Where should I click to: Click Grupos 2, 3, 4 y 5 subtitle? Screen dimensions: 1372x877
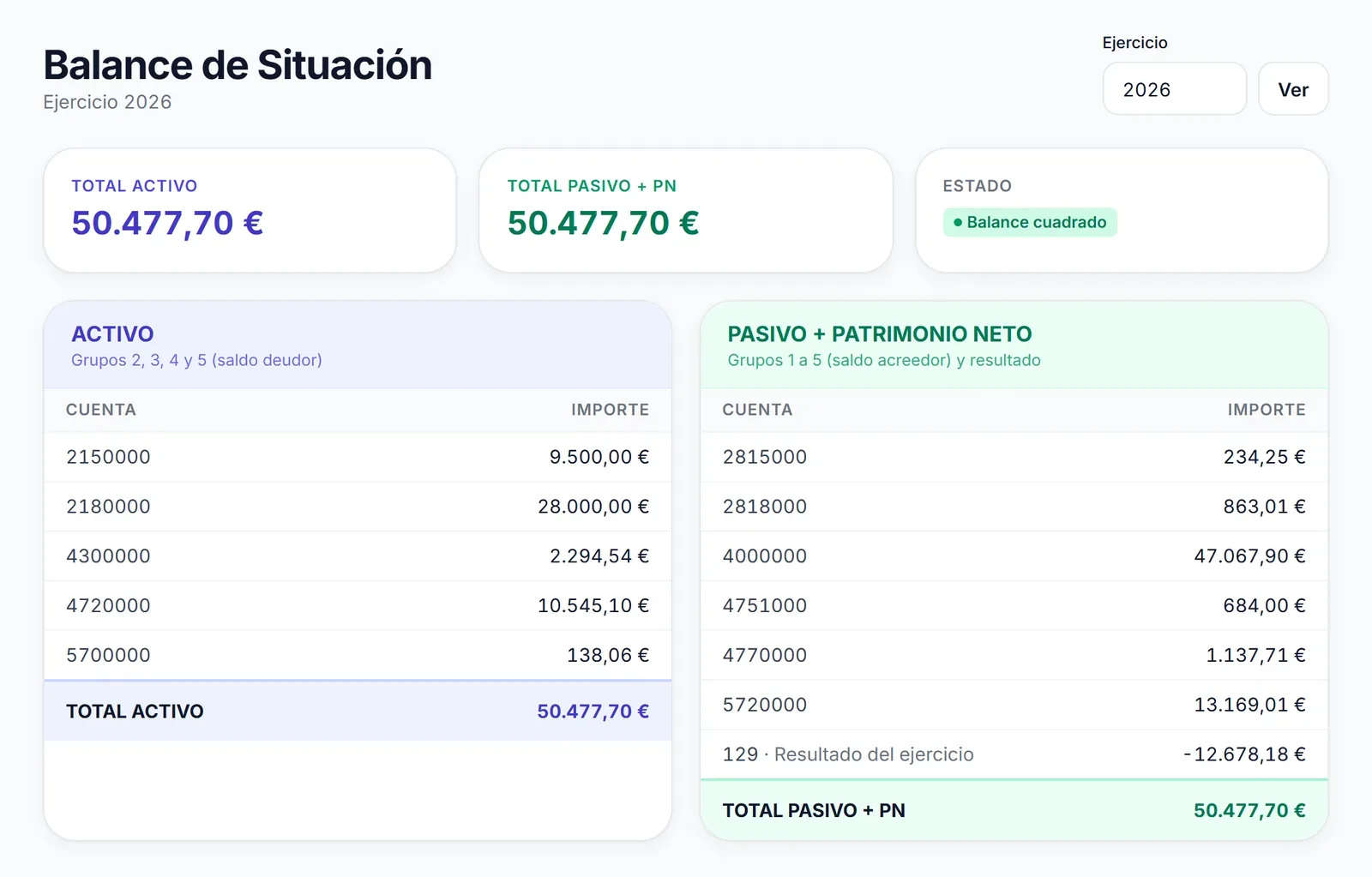pyautogui.click(x=196, y=360)
